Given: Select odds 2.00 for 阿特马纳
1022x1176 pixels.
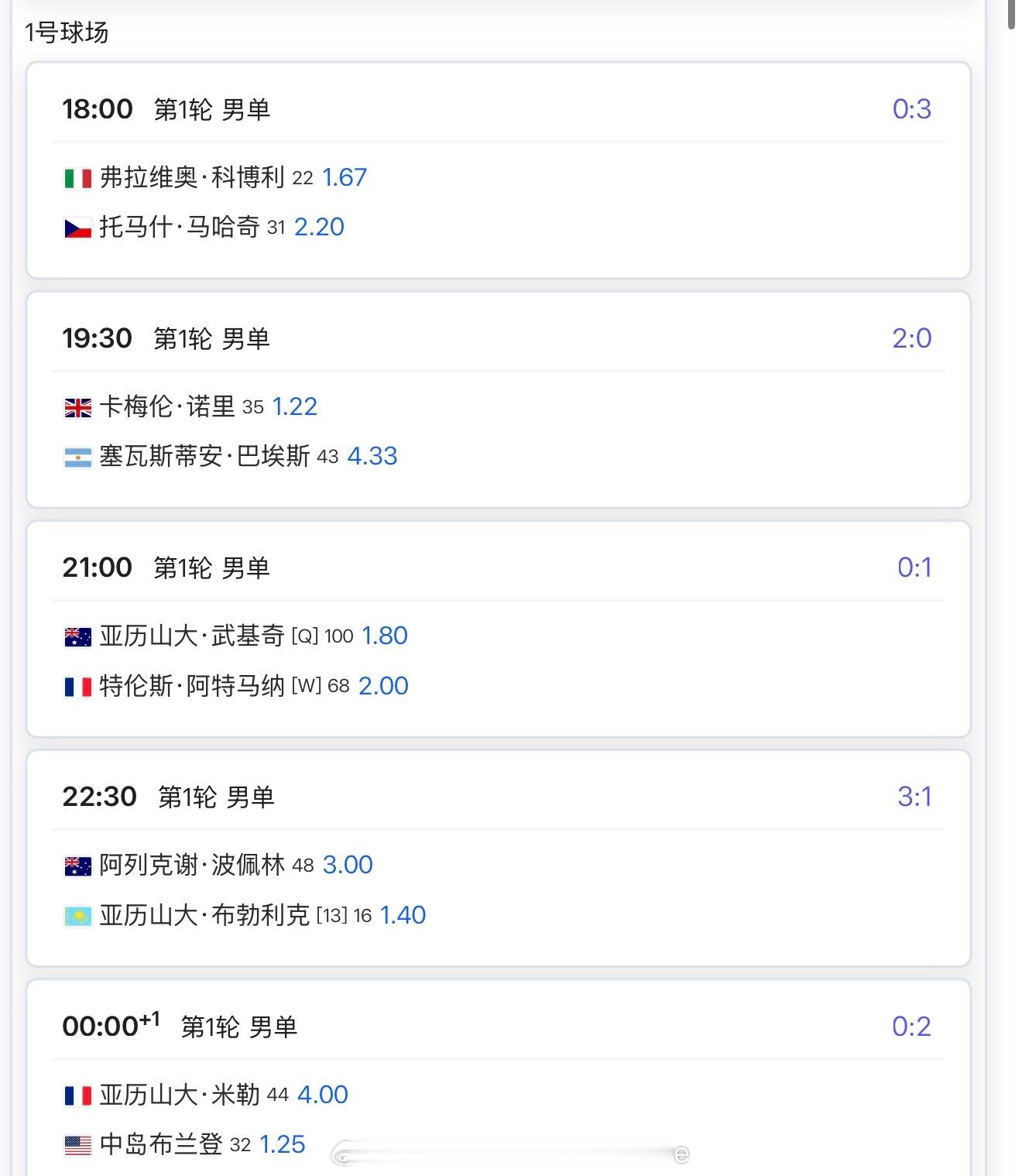Looking at the screenshot, I should [x=383, y=686].
